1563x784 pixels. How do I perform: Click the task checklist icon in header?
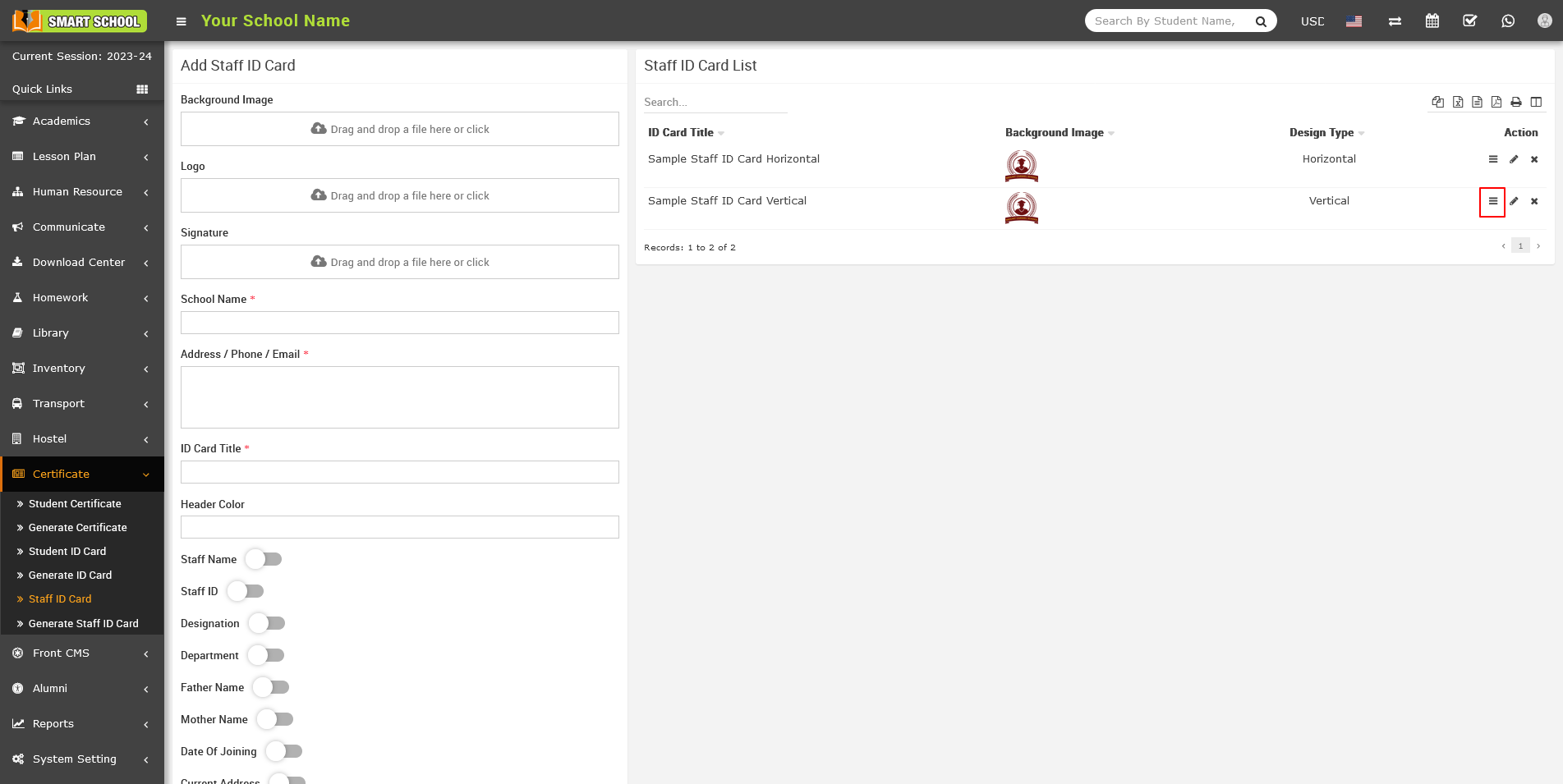click(x=1470, y=21)
